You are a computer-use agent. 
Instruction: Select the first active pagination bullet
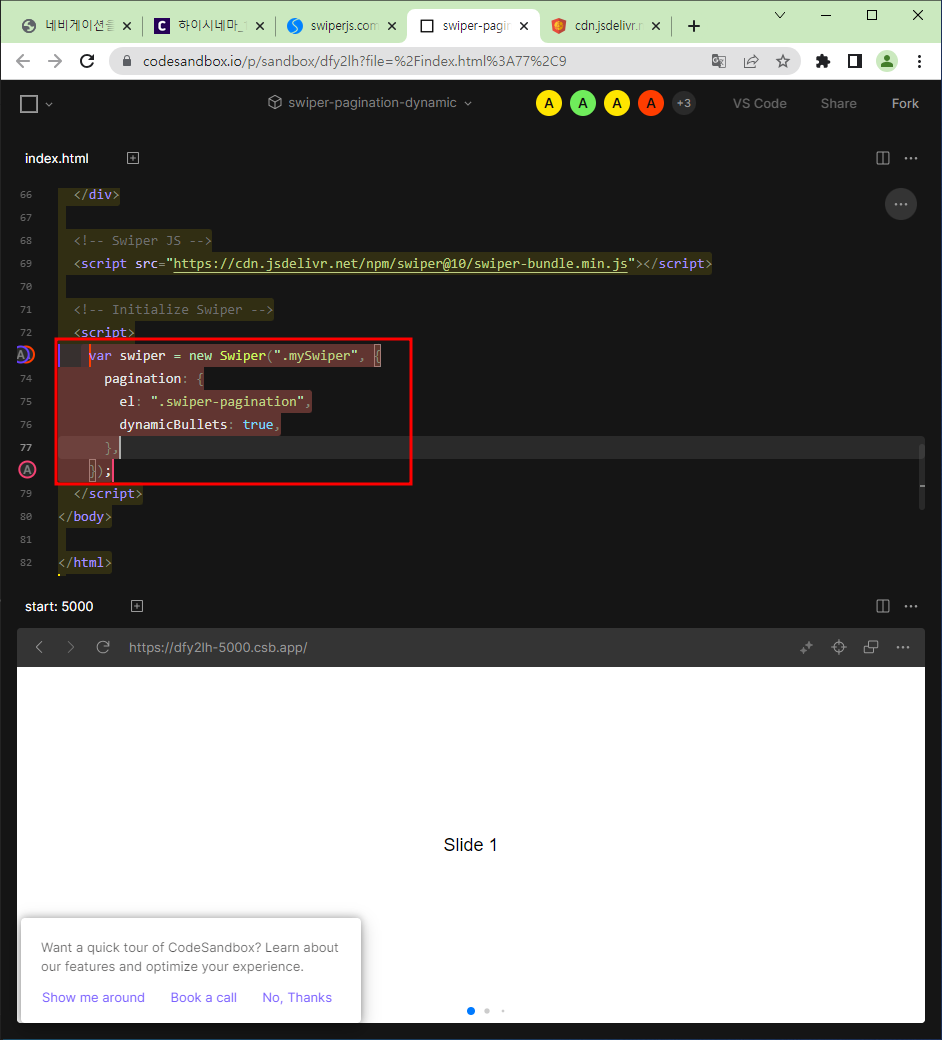click(471, 1011)
